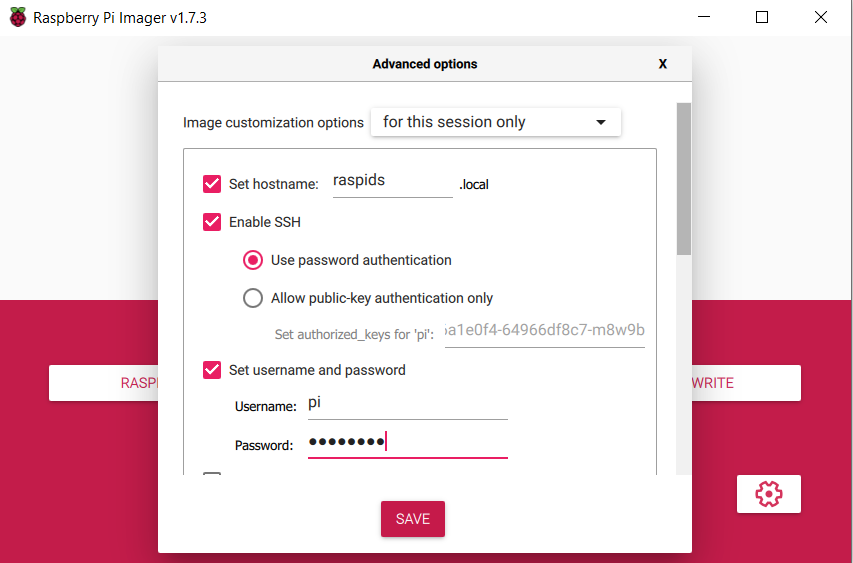Edit the hostname field raspids
853x563 pixels.
(x=392, y=183)
